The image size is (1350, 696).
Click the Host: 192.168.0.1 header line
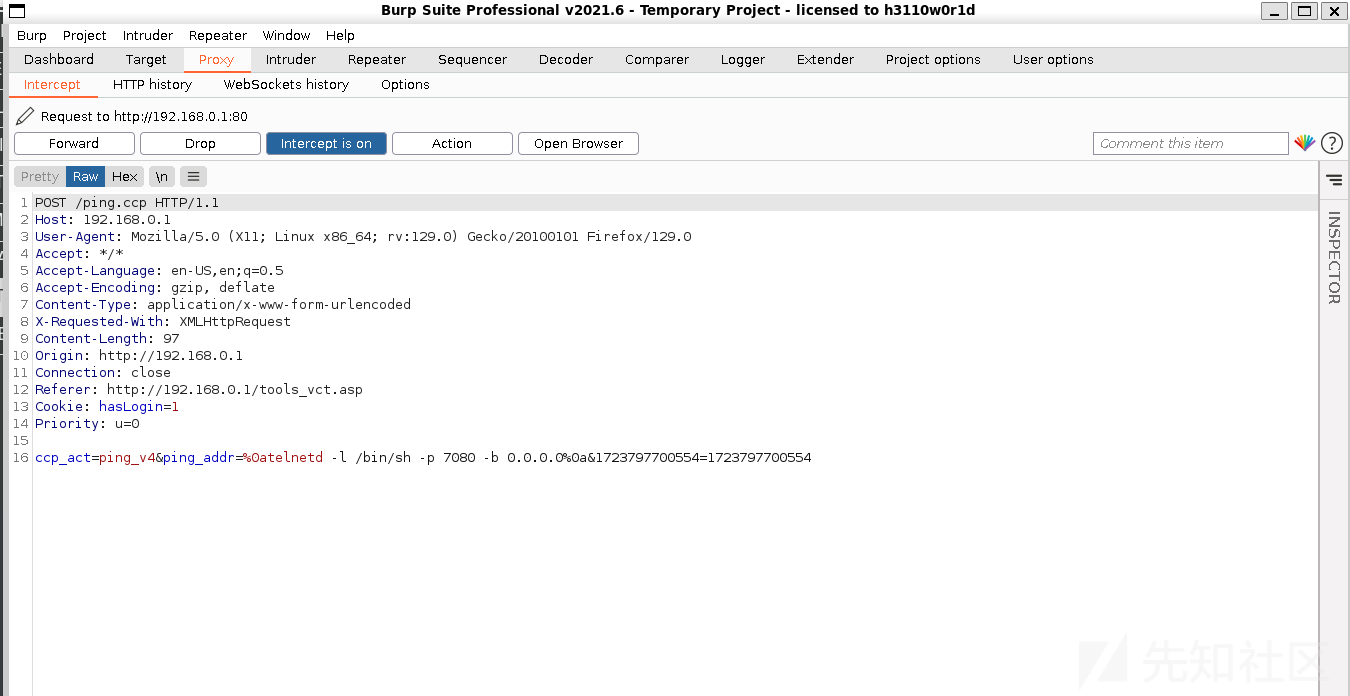point(103,220)
